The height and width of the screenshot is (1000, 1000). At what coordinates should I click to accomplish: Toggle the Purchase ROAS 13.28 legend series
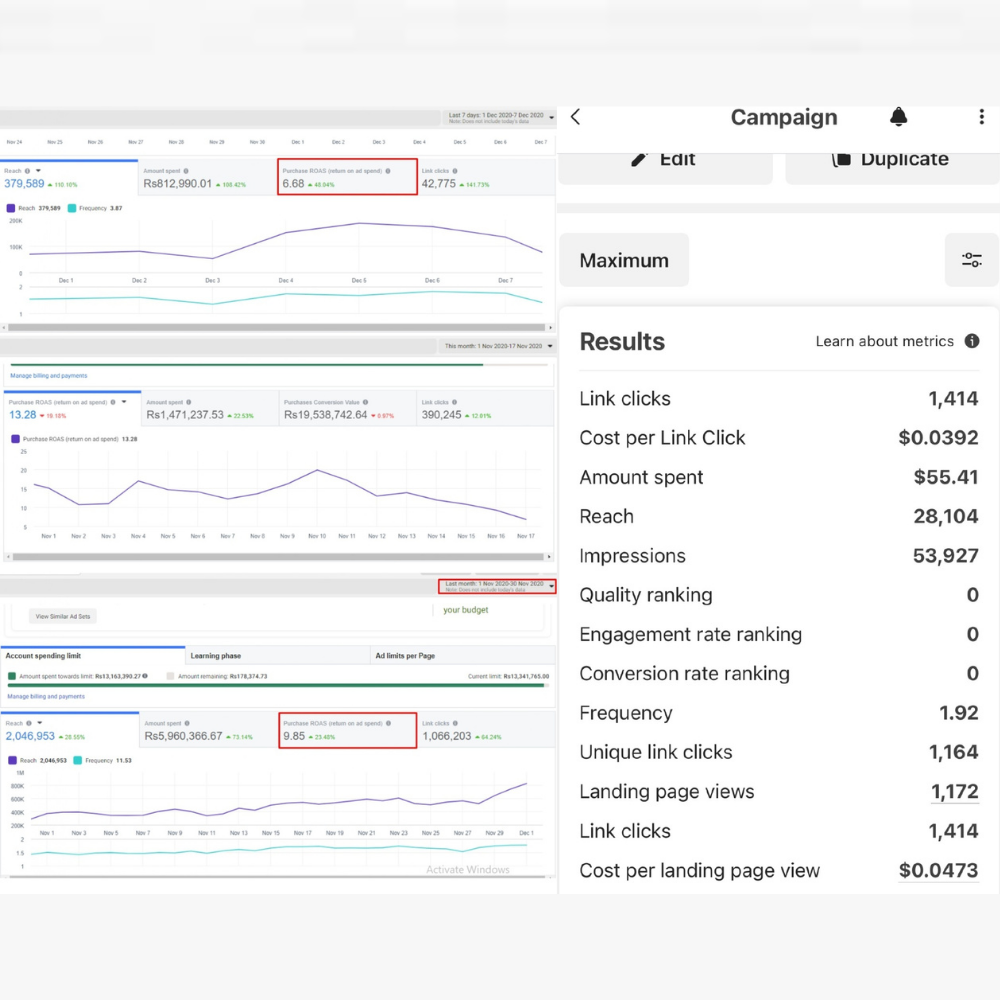pos(14,438)
